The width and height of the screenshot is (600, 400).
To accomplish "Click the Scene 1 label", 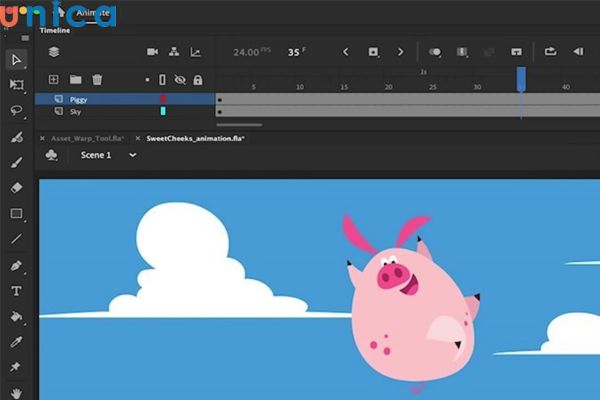I will tap(96, 155).
